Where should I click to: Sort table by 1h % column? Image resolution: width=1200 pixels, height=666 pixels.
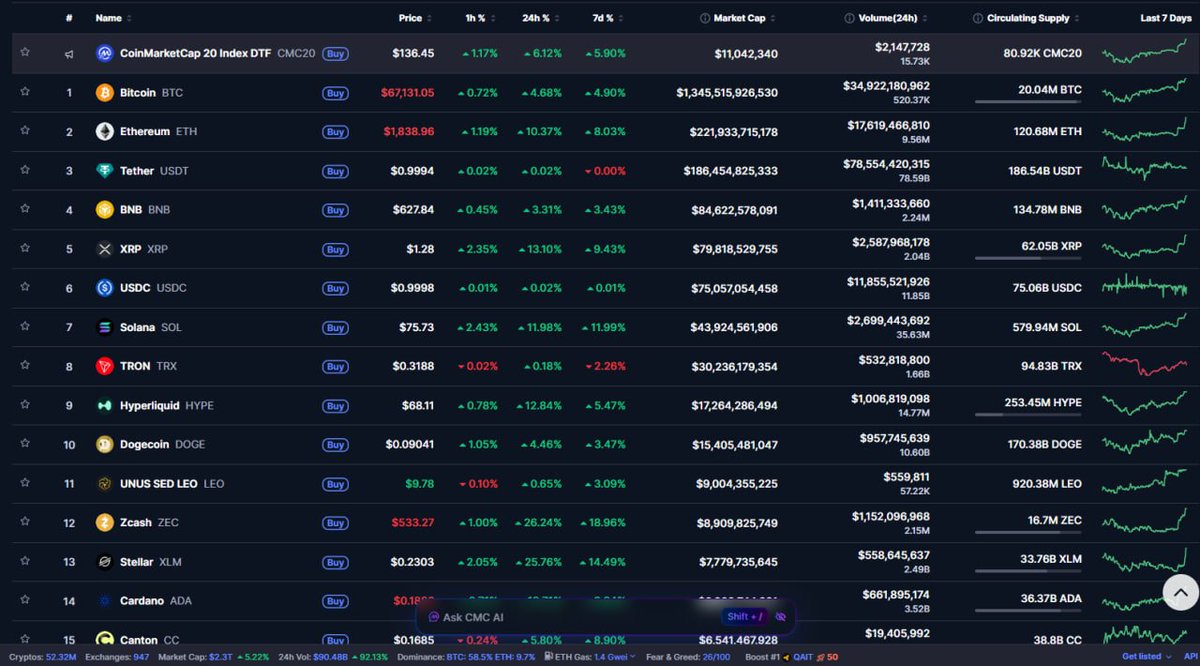(480, 18)
